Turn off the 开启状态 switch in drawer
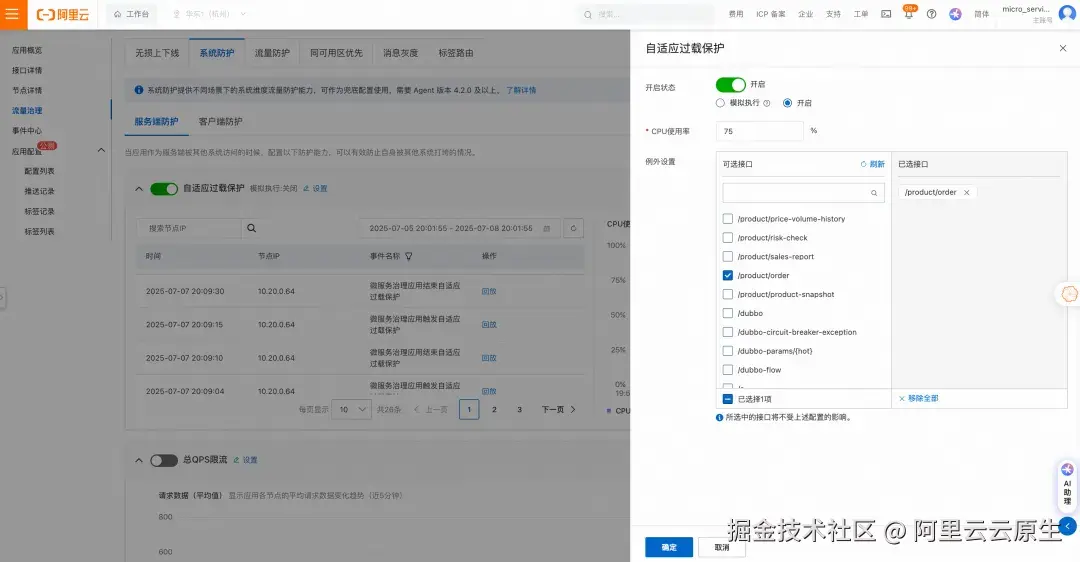The width and height of the screenshot is (1080, 562). (730, 84)
